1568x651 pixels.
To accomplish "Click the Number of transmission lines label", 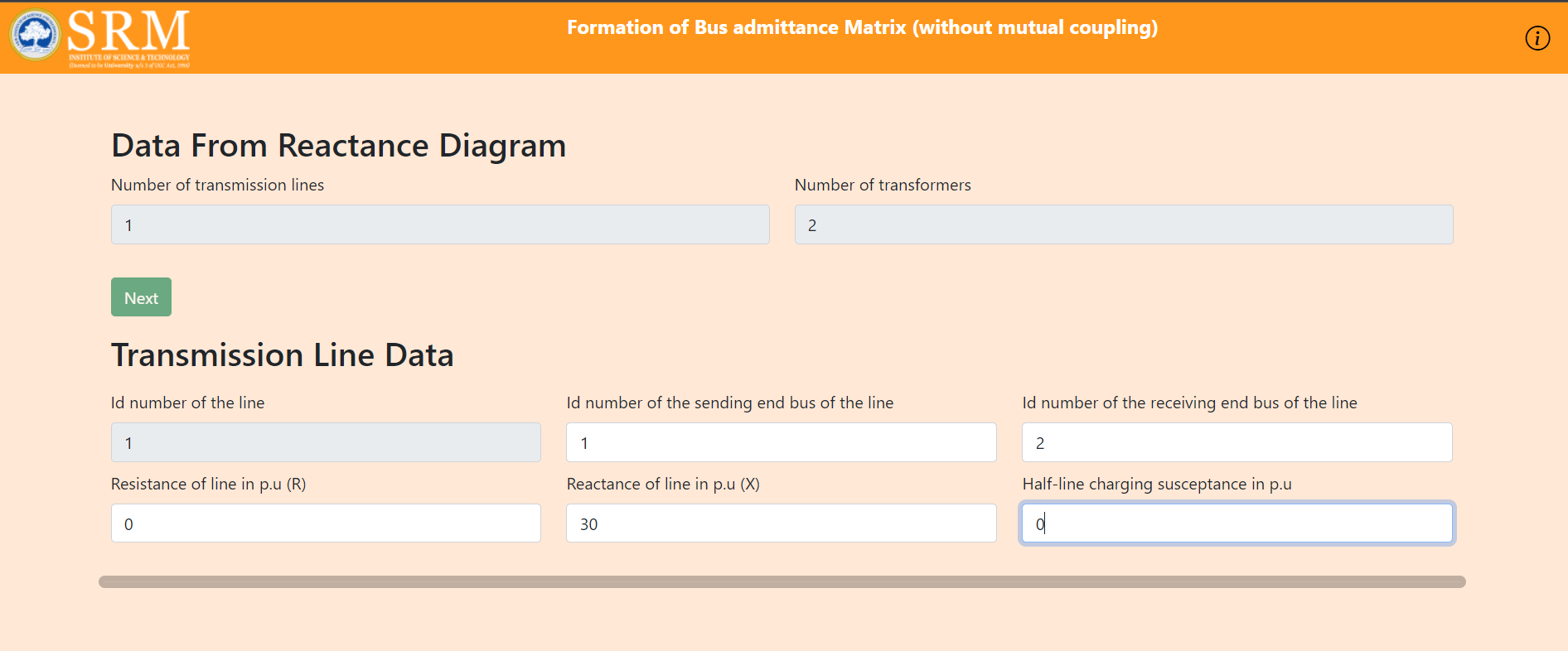I will (x=217, y=185).
